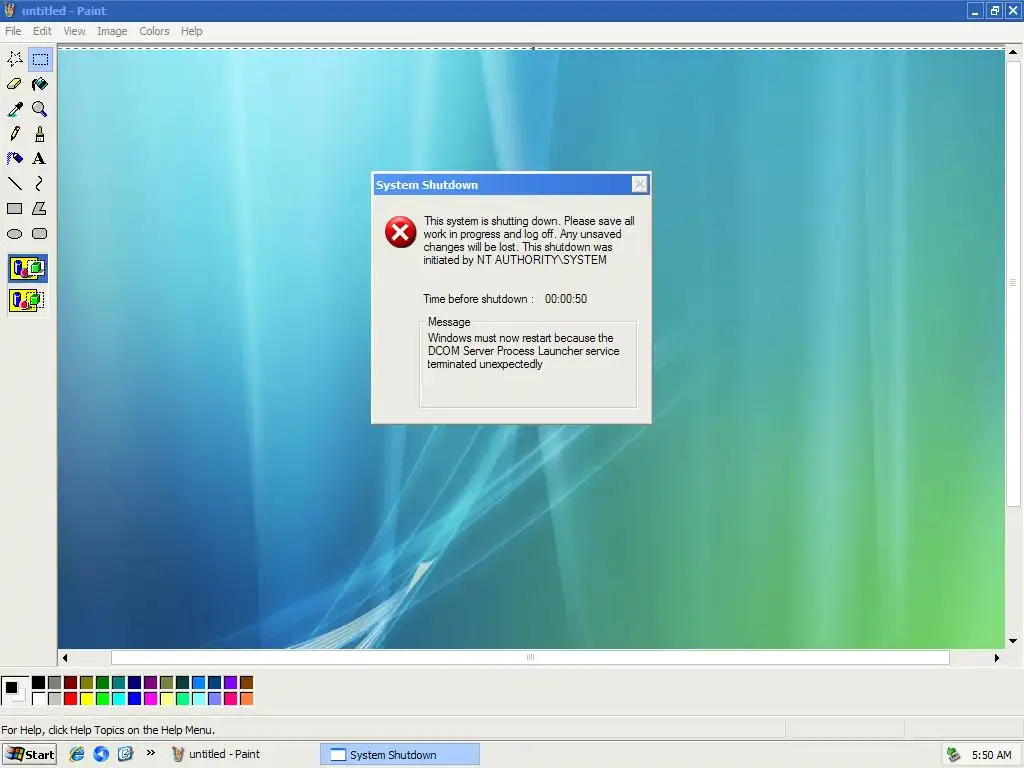Pick the Curve tool

40,184
